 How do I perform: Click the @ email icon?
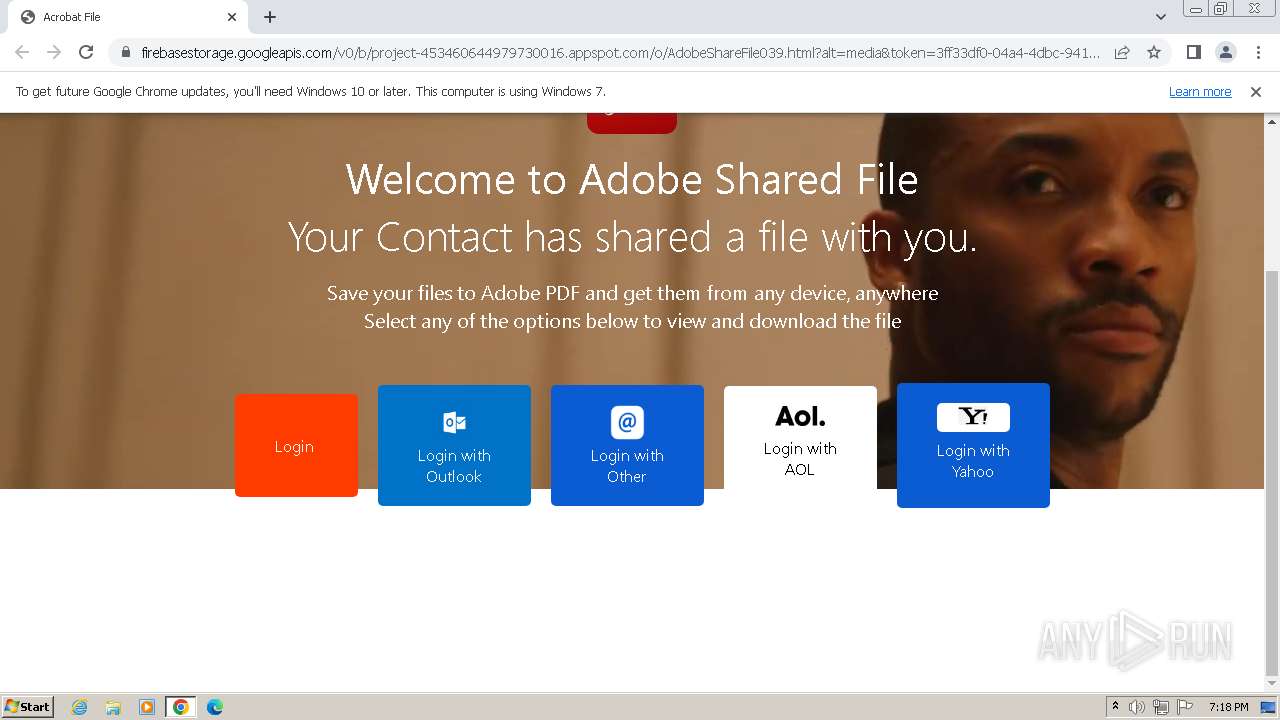[627, 422]
